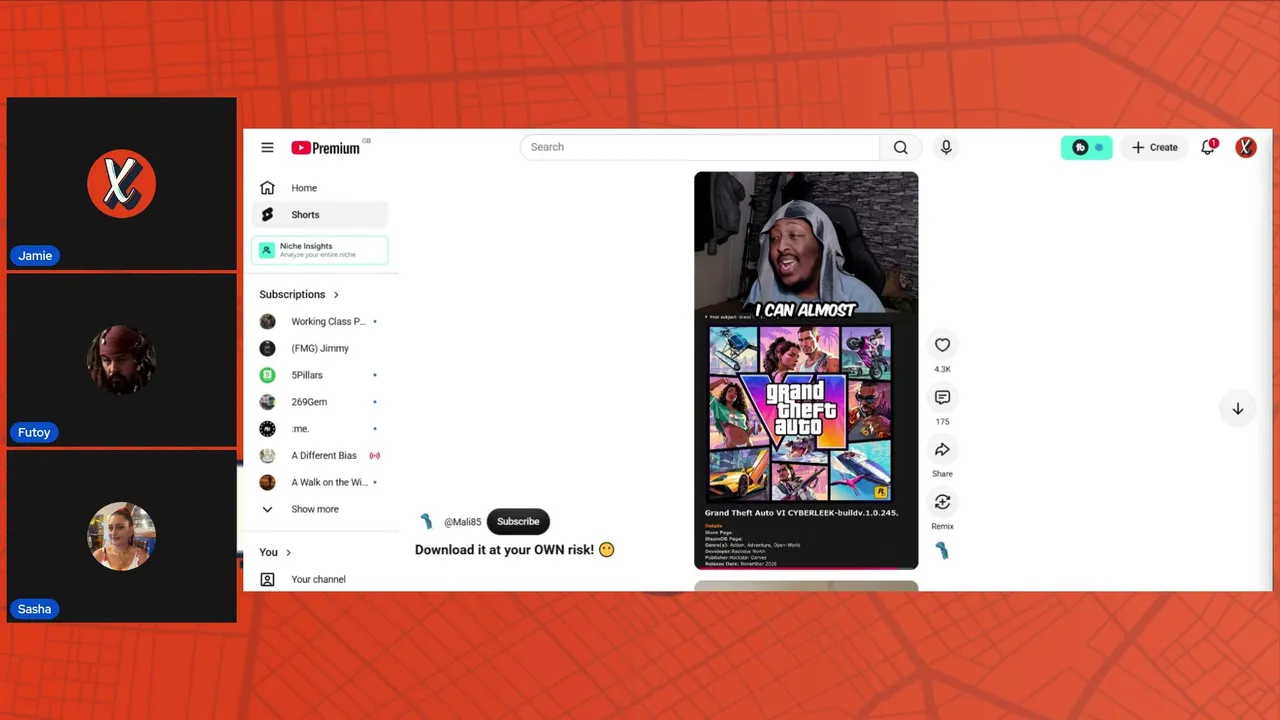1280x720 pixels.
Task: Subscribe to @Mali85
Action: (518, 521)
